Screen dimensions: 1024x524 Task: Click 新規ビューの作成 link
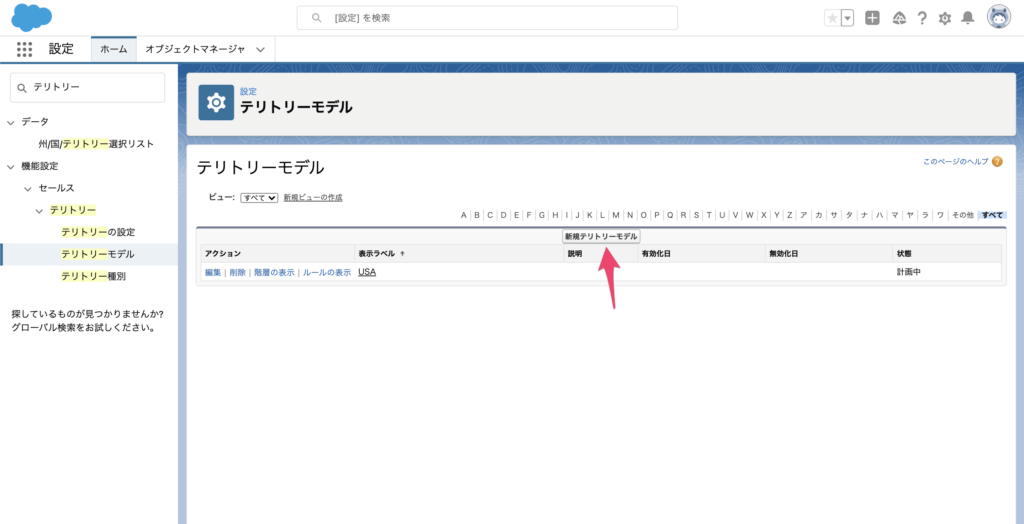(x=313, y=197)
